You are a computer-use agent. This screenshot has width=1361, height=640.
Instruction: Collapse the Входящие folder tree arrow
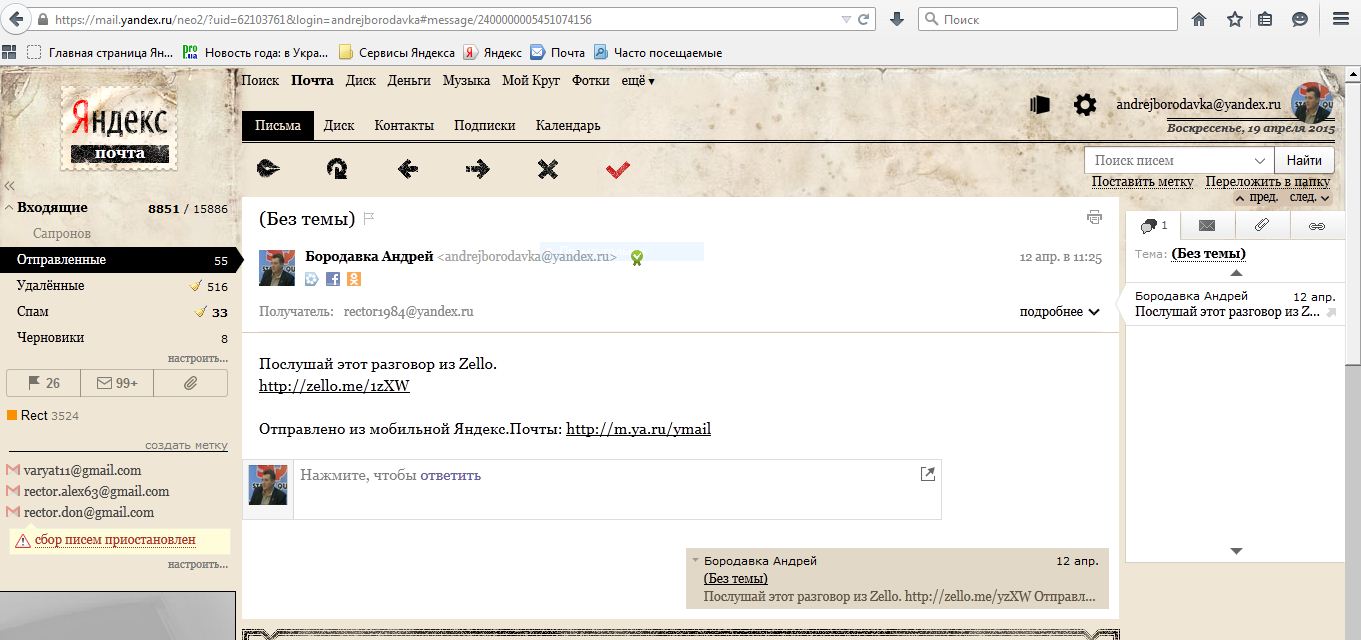pyautogui.click(x=9, y=208)
